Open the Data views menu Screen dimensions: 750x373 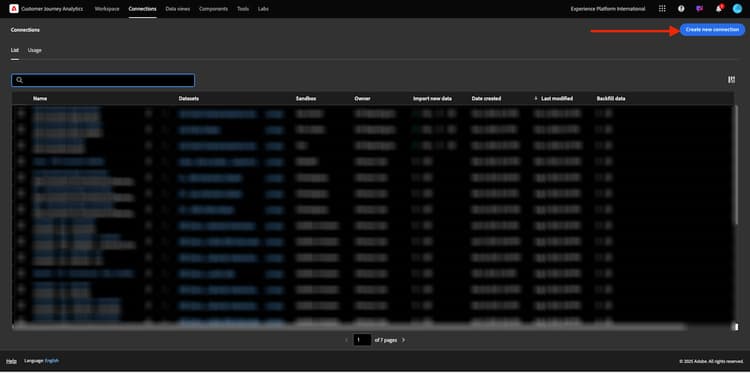click(177, 9)
